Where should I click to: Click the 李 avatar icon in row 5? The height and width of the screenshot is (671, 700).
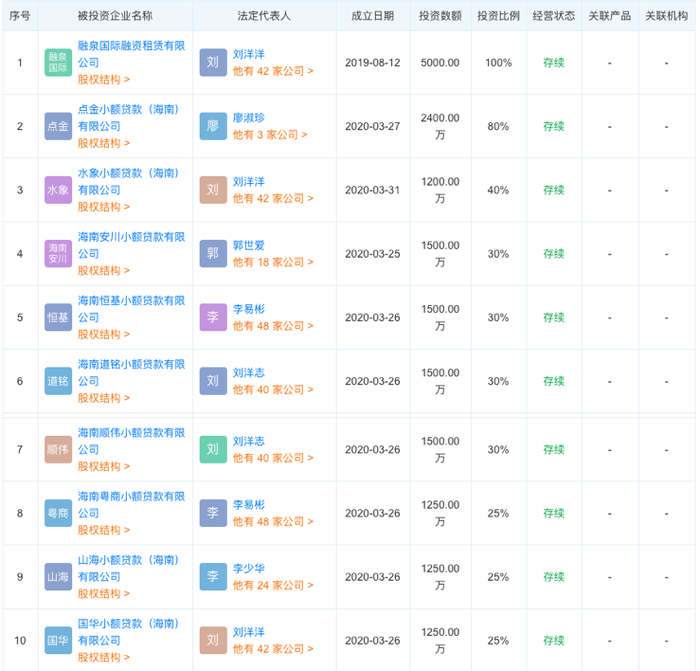tap(213, 317)
